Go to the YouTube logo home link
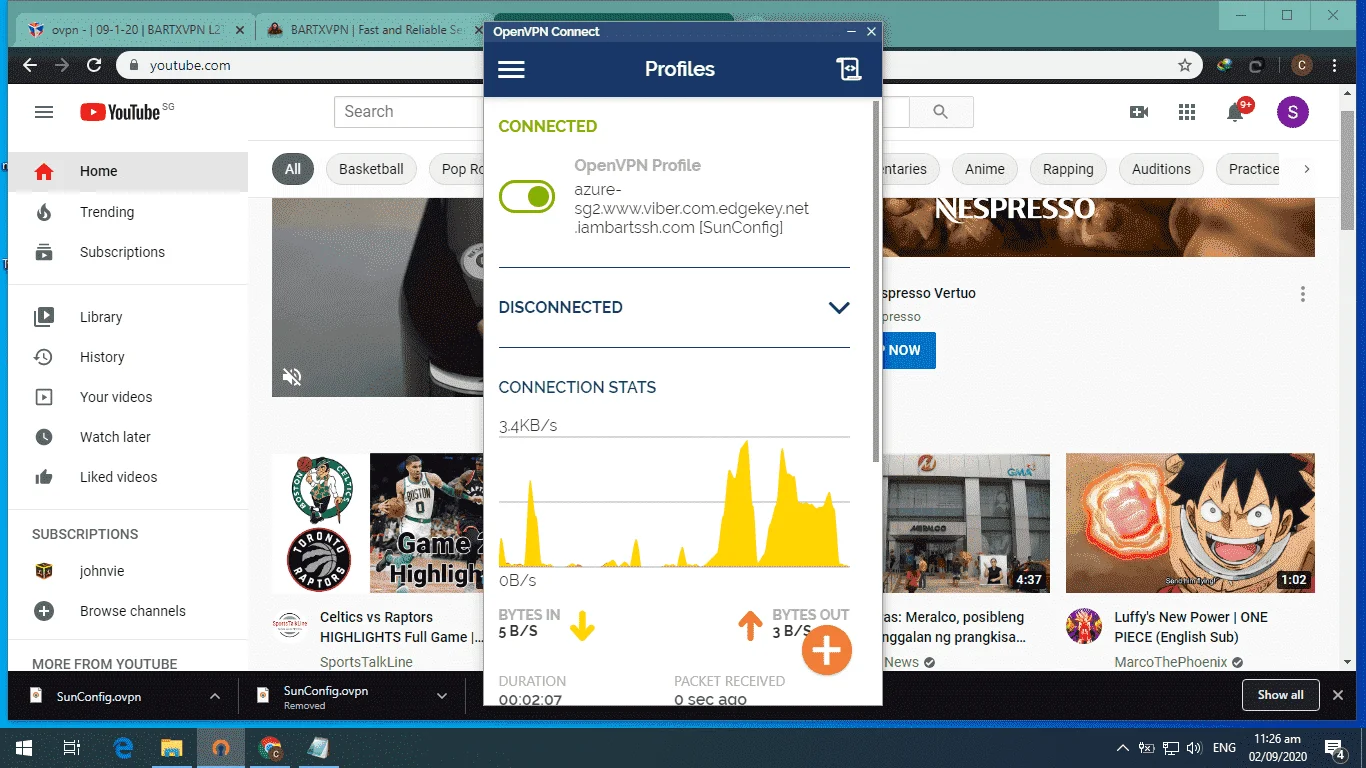 (x=121, y=112)
